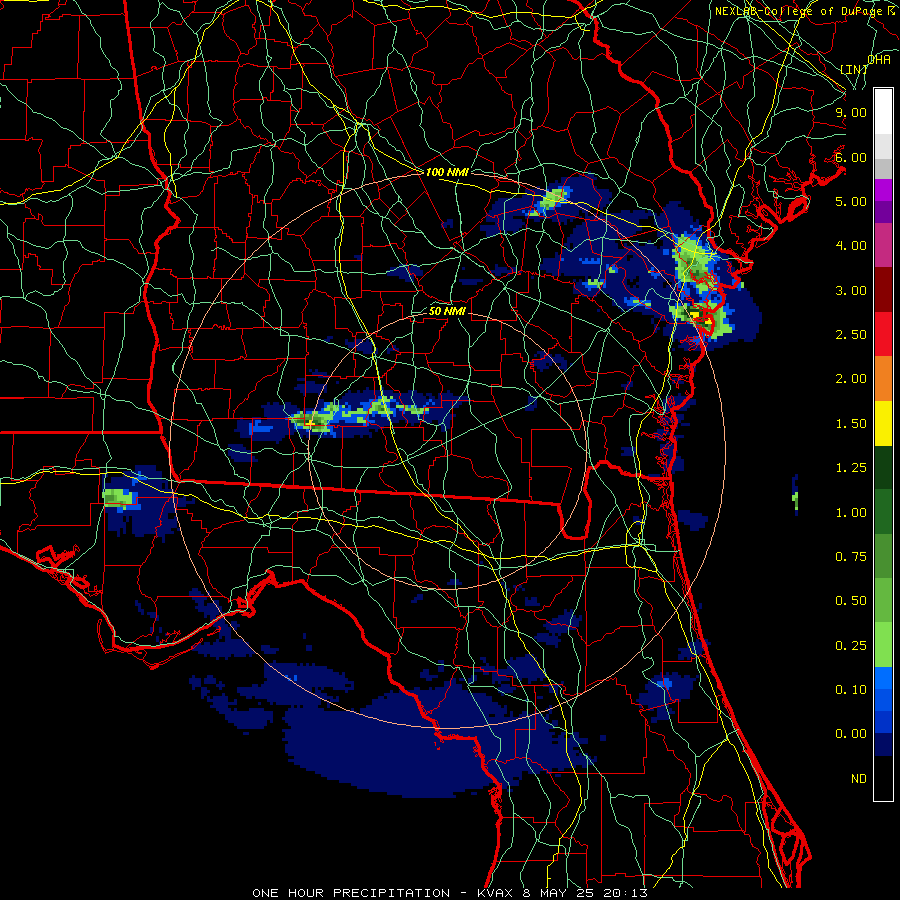This screenshot has width=900, height=900.
Task: Select the 0.00 legend value
Action: click(x=851, y=734)
